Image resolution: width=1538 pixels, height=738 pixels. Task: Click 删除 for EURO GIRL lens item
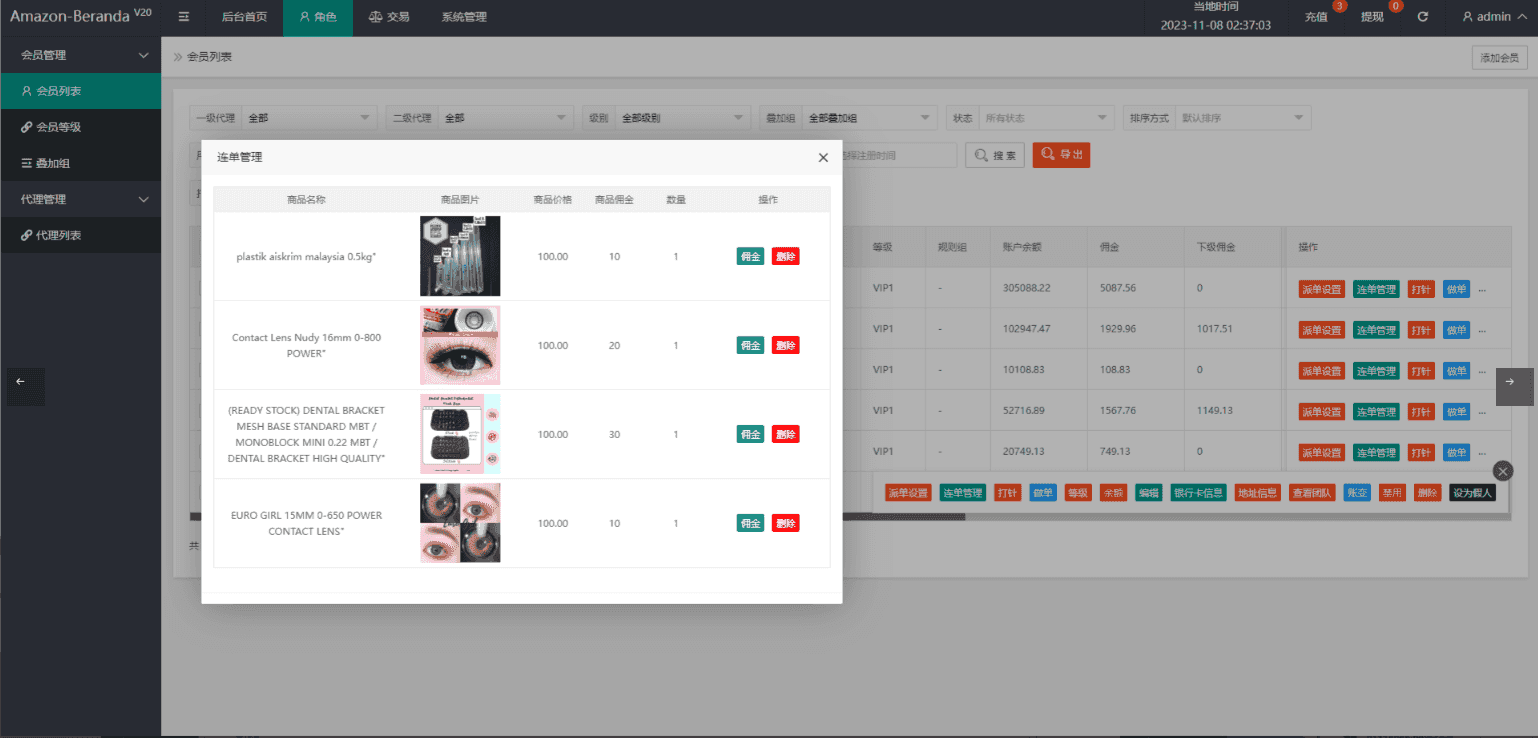click(x=786, y=524)
